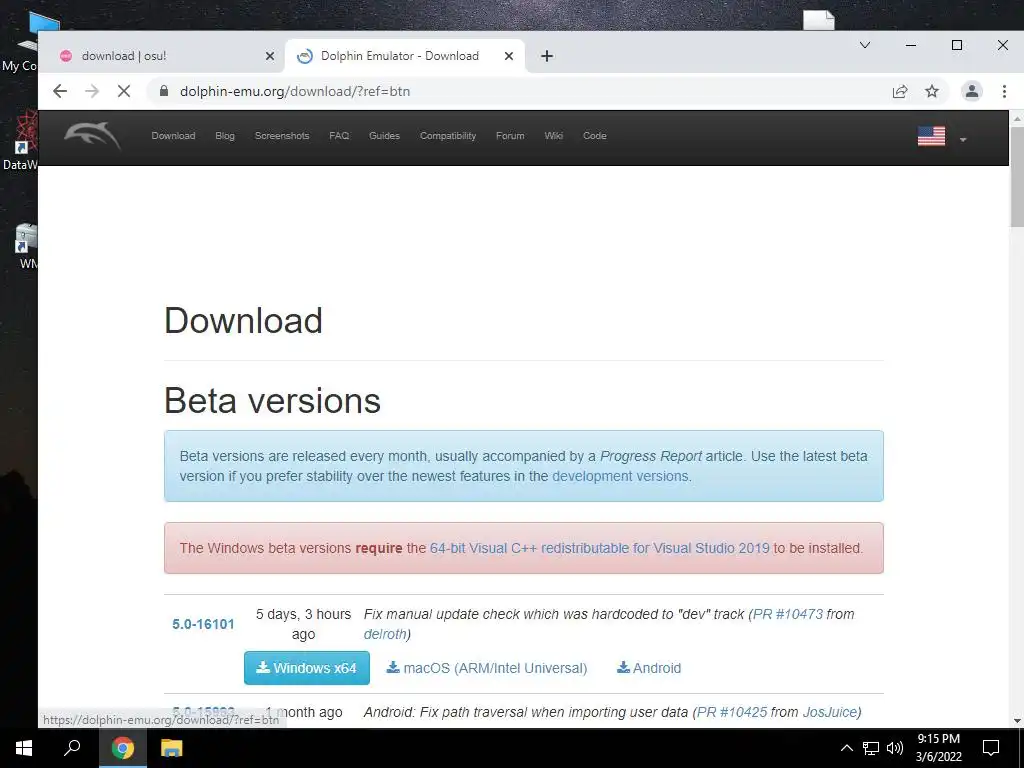Open Blog in site navigation
The height and width of the screenshot is (768, 1024).
pos(225,136)
